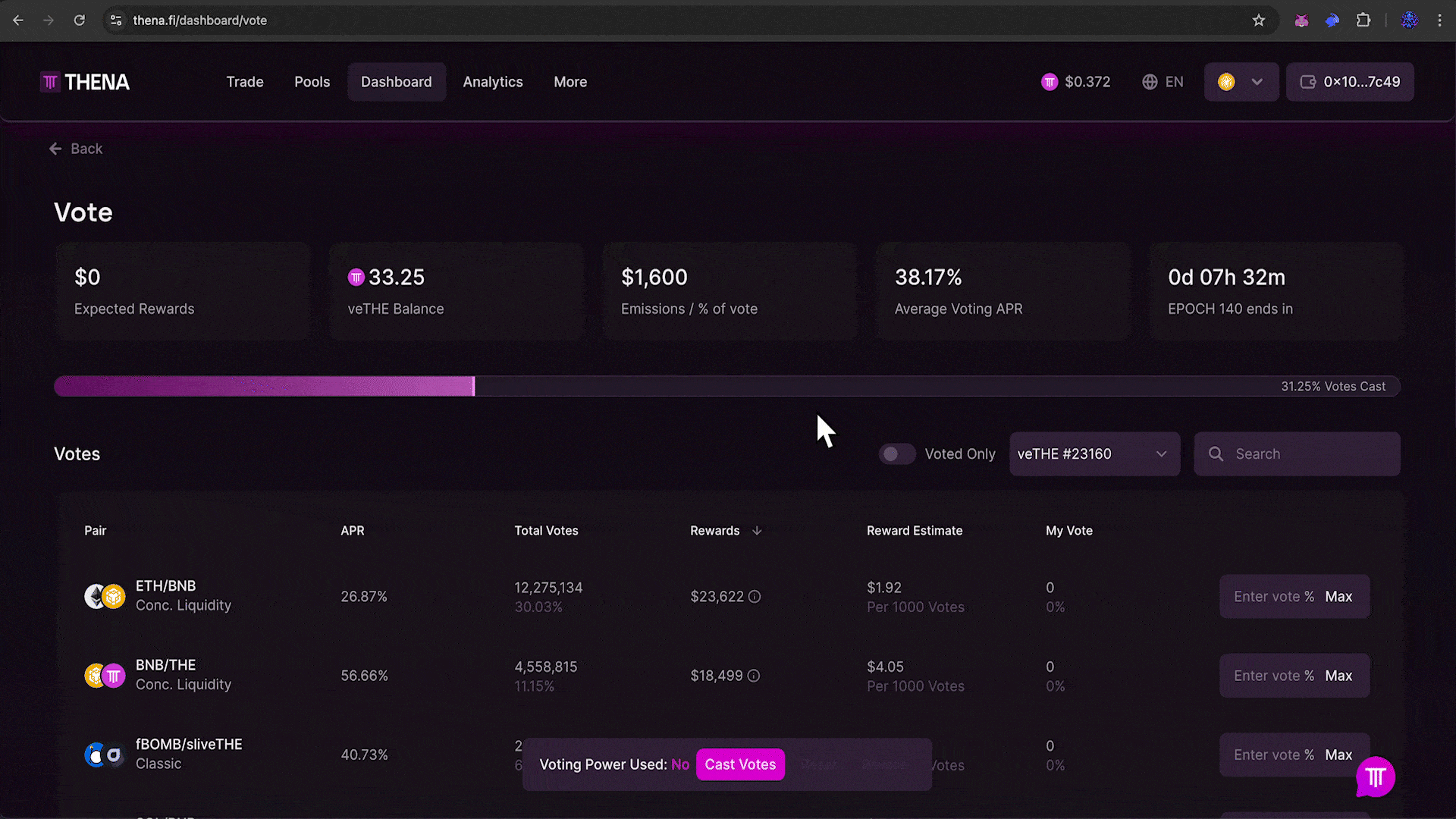Click the $0 Expected Rewards card
This screenshot has width=1456, height=819.
click(x=183, y=292)
